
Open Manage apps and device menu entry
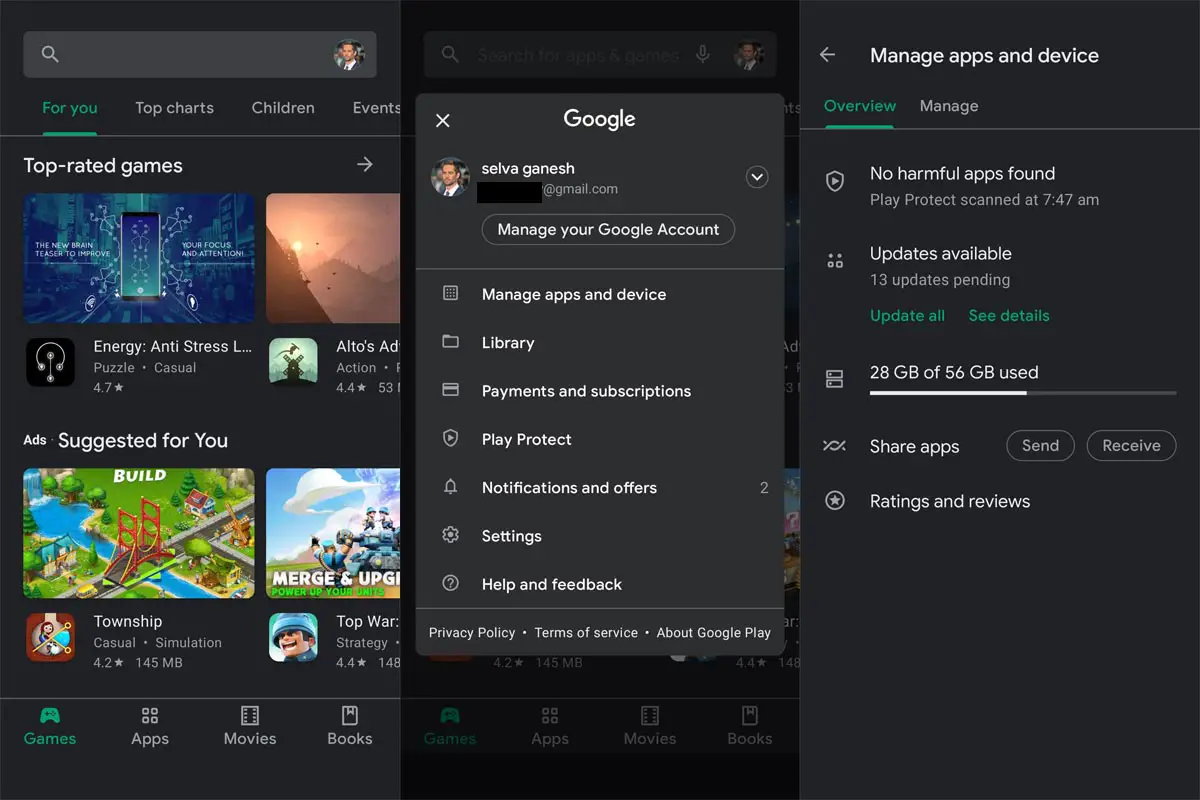tap(600, 294)
